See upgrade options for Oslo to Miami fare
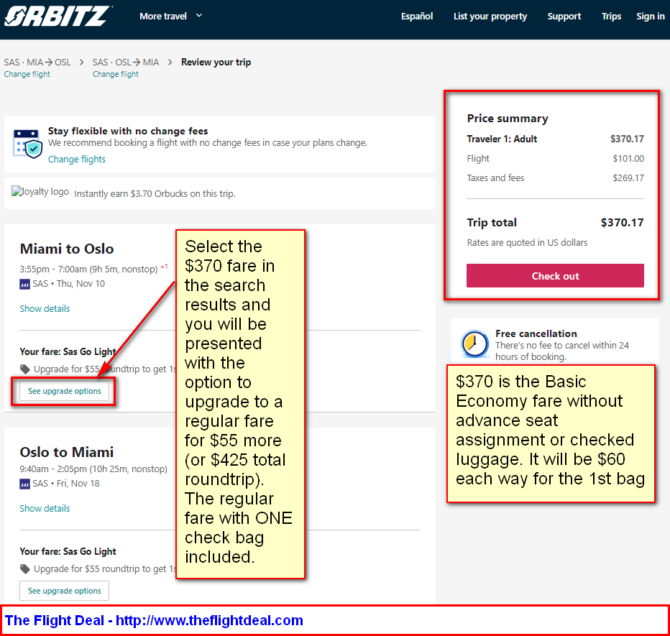Viewport: 670px width, 636px height. (x=64, y=591)
